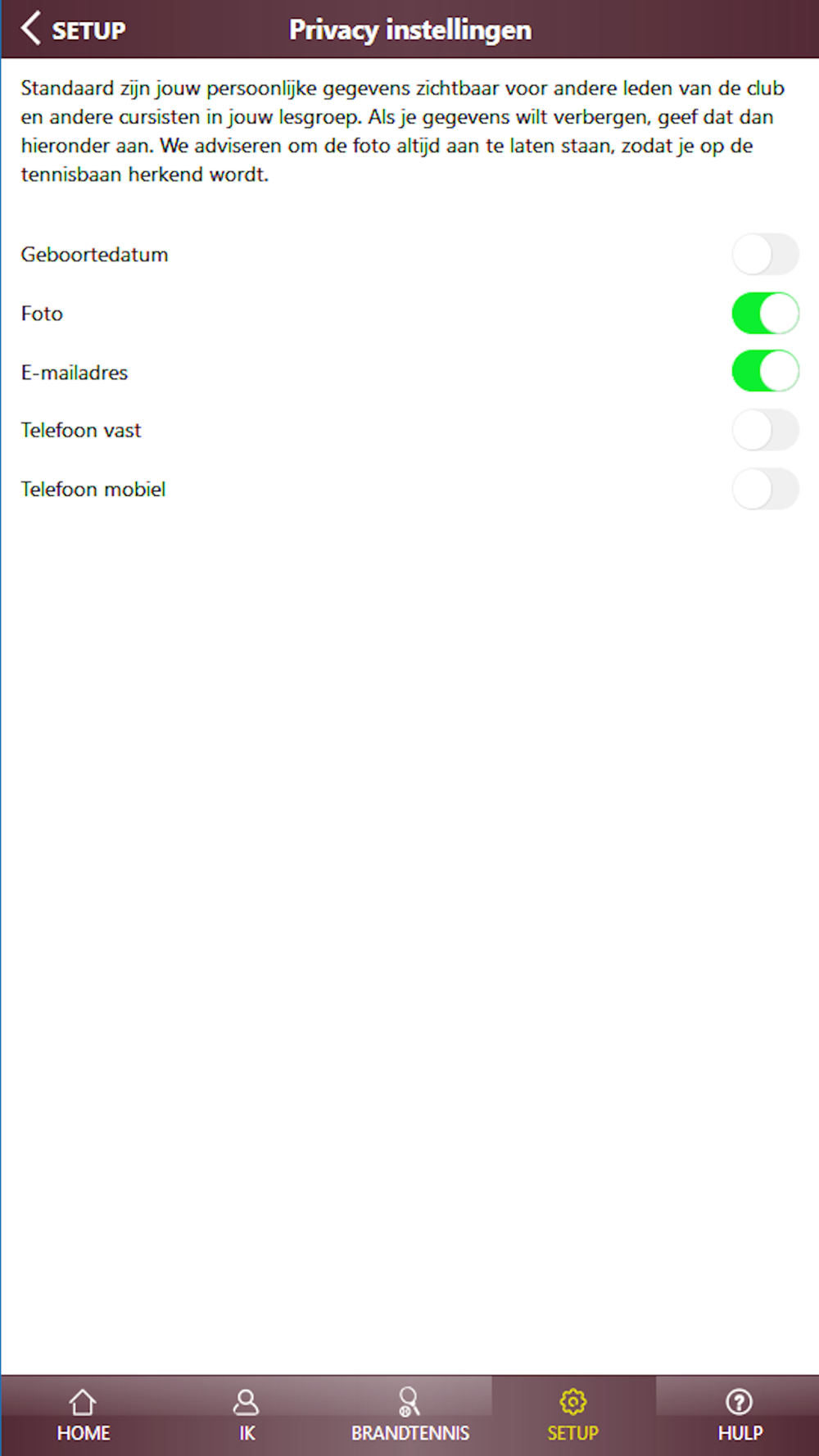Switch on Telefoon mobiel visibility
The image size is (819, 1456).
[765, 489]
